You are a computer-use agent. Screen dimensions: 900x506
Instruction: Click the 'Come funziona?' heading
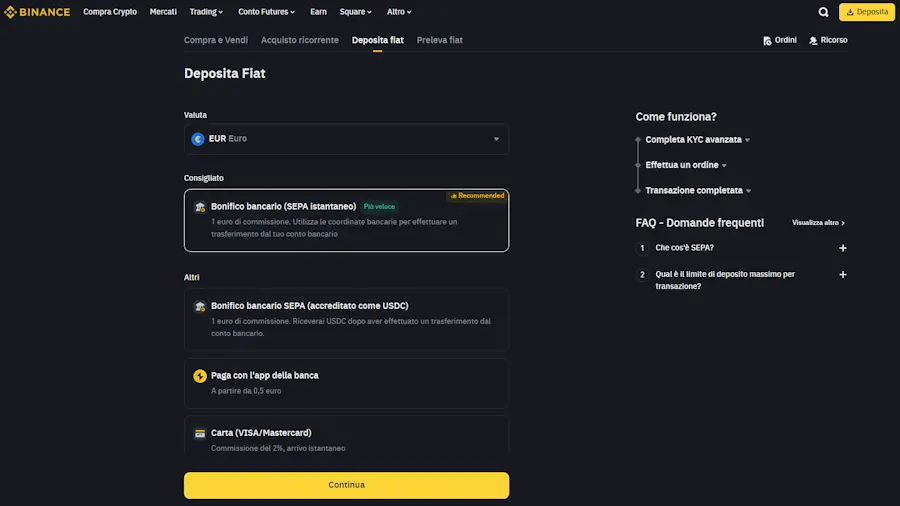[x=676, y=116]
